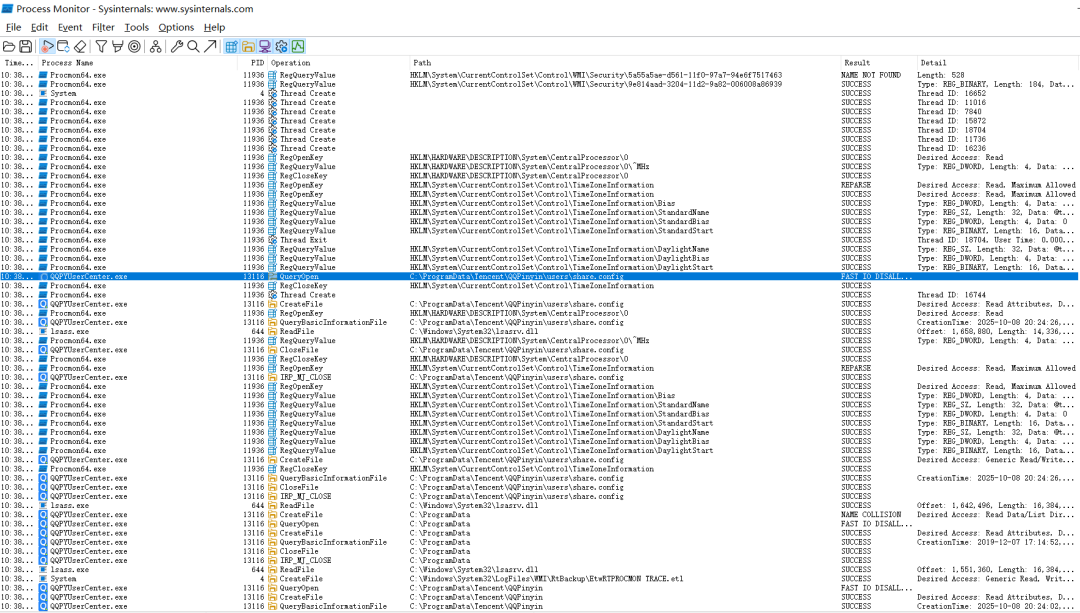Open the Tools menu
The image size is (1080, 613).
(136, 27)
